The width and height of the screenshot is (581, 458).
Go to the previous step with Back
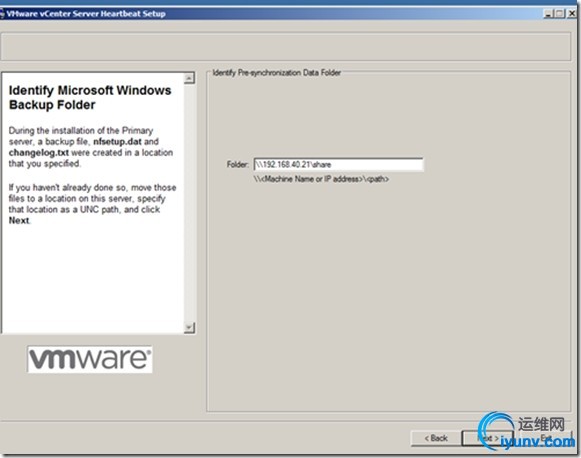(x=436, y=438)
